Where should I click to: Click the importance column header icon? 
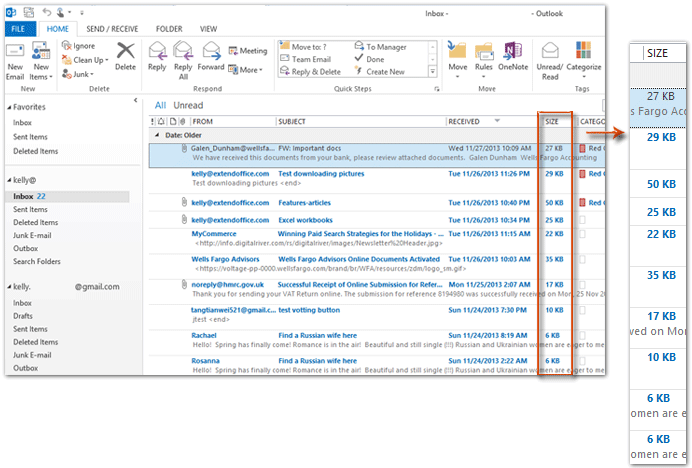153,121
